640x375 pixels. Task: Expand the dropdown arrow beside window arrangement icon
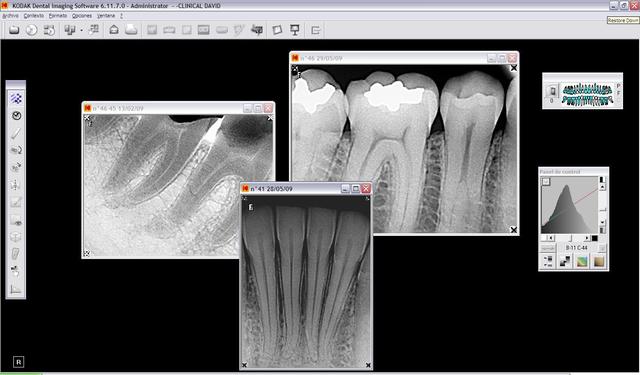(x=81, y=30)
